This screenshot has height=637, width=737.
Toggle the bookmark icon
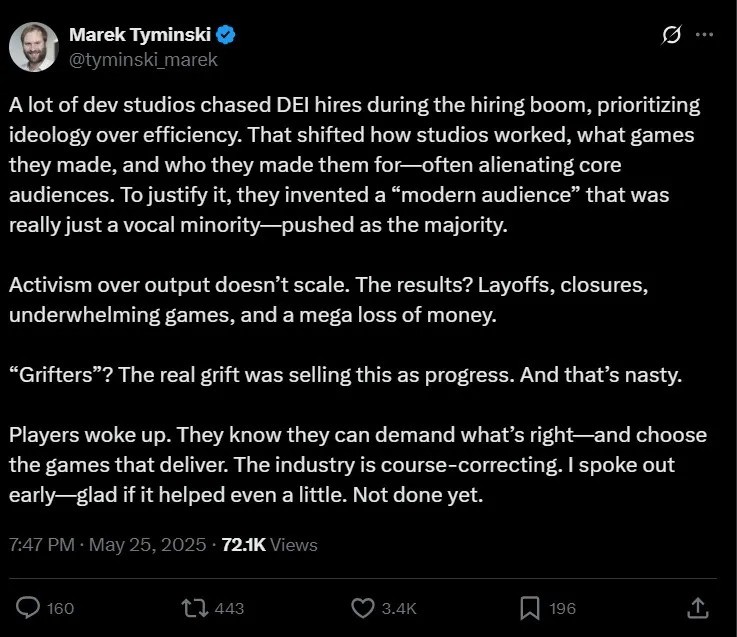pyautogui.click(x=530, y=607)
